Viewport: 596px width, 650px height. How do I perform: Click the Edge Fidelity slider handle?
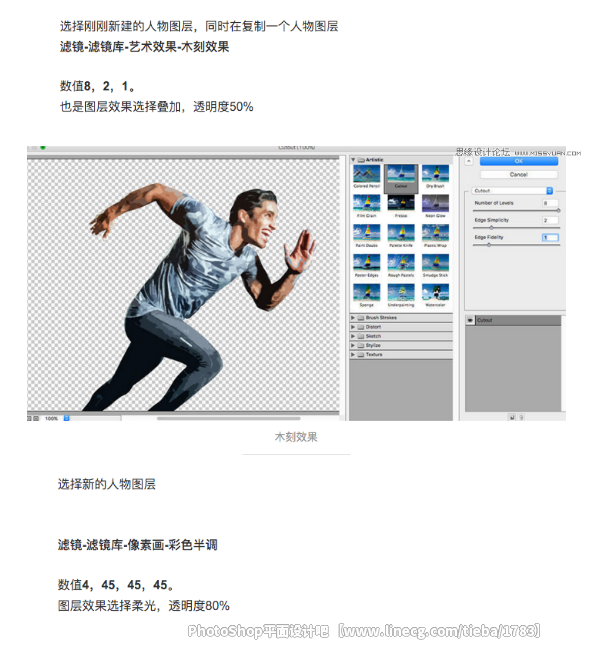pyautogui.click(x=489, y=245)
